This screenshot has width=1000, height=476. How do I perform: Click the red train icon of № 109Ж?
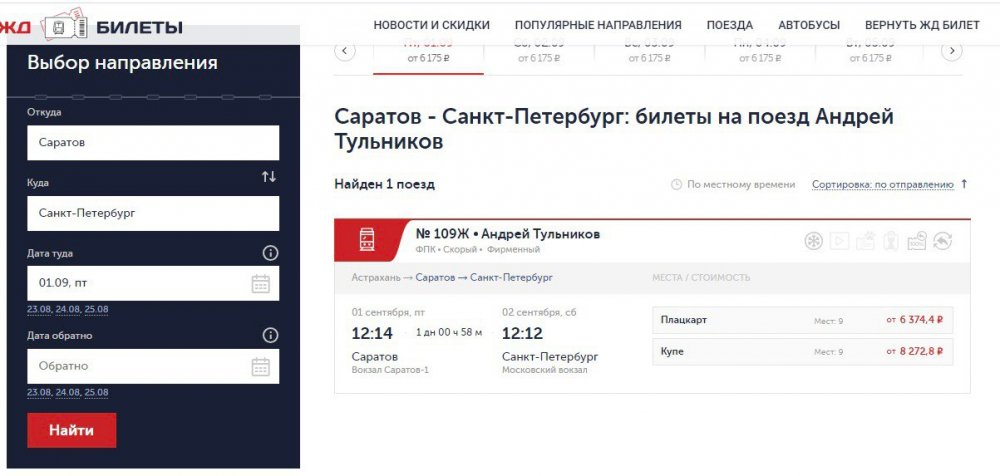click(367, 240)
